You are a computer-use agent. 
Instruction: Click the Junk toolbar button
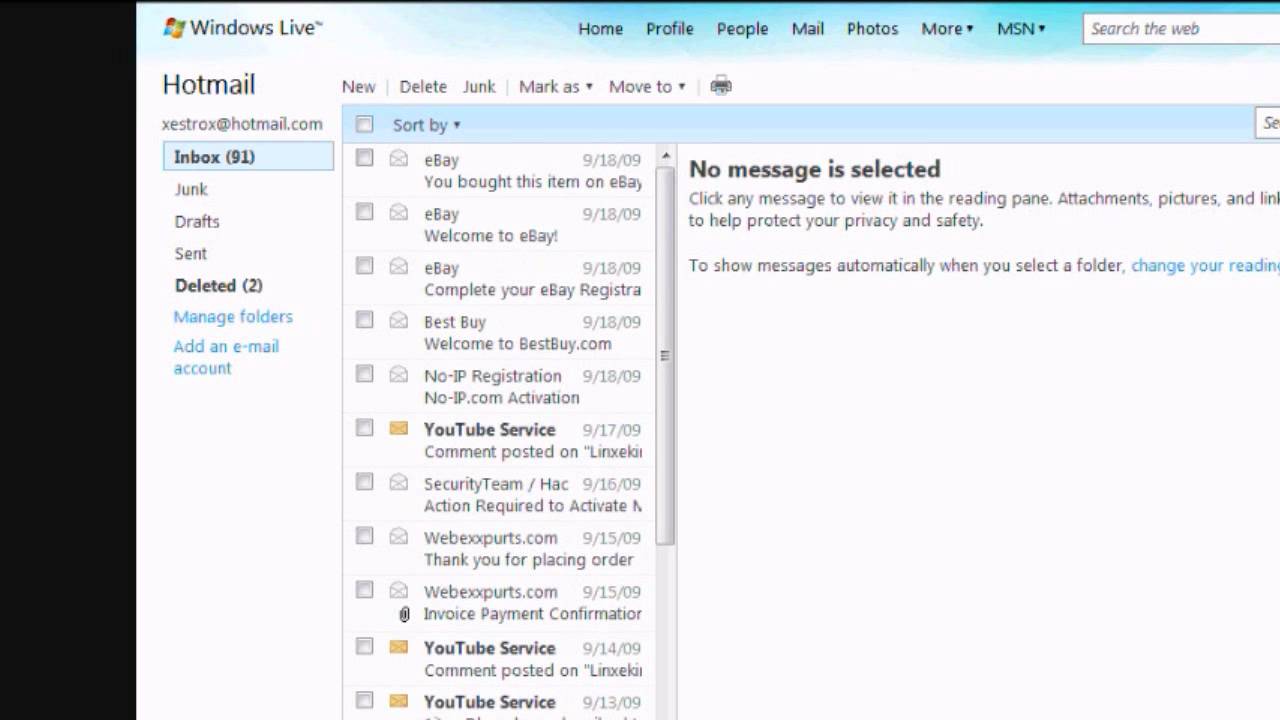(x=479, y=87)
